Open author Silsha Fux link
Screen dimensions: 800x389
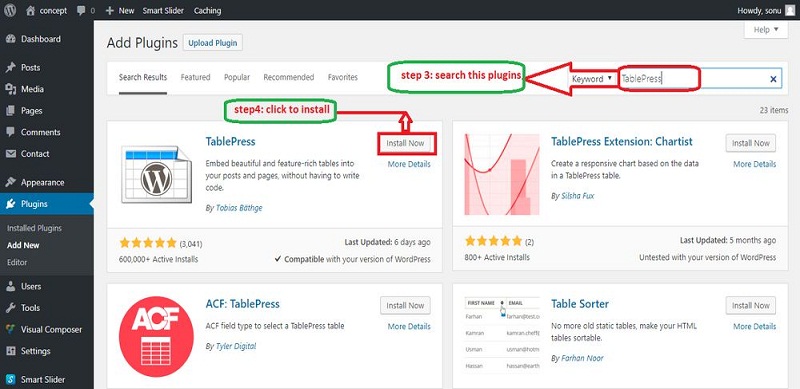pos(578,196)
